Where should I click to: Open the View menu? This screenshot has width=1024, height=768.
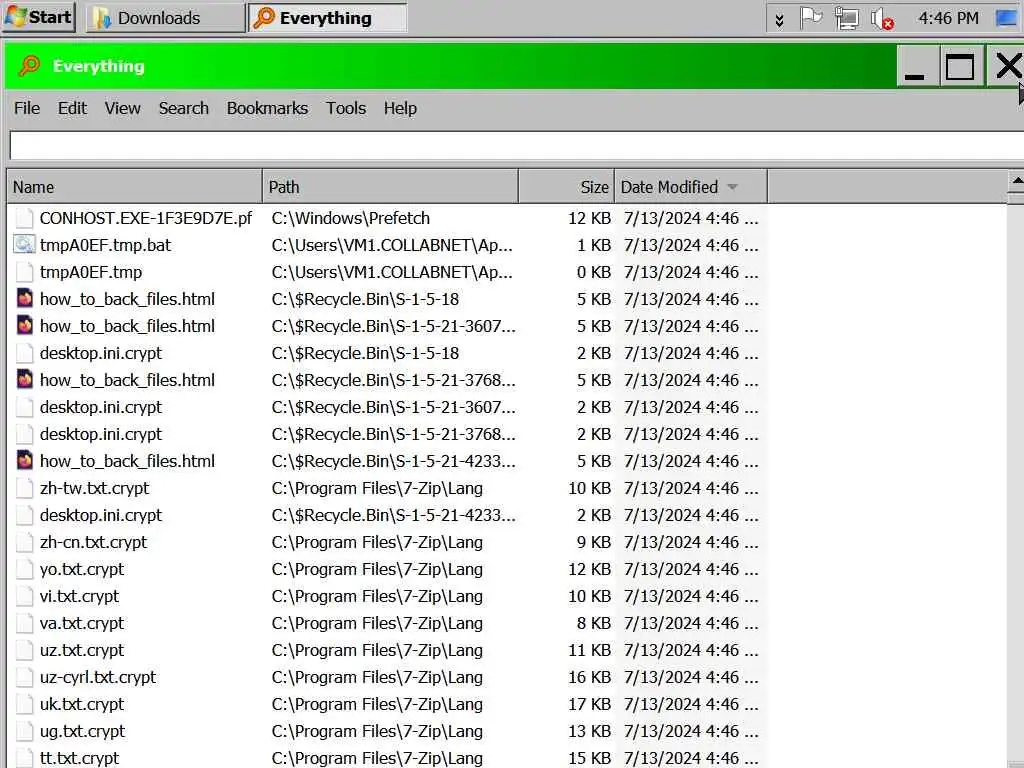[122, 108]
